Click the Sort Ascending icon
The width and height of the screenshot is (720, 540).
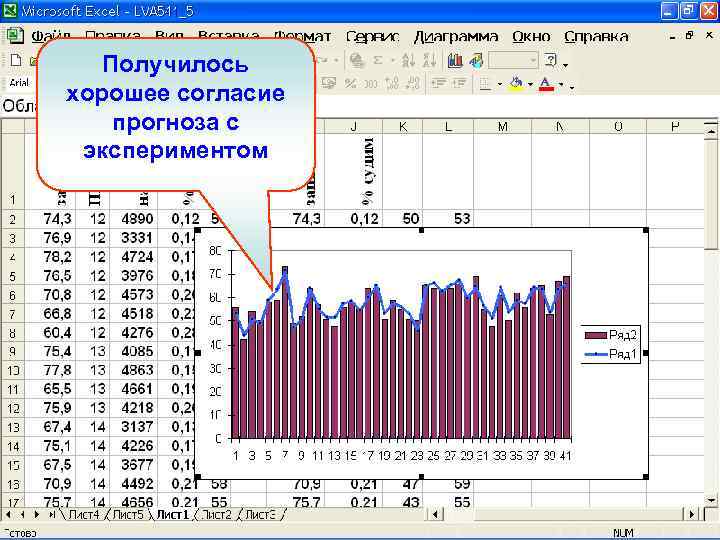click(x=407, y=60)
